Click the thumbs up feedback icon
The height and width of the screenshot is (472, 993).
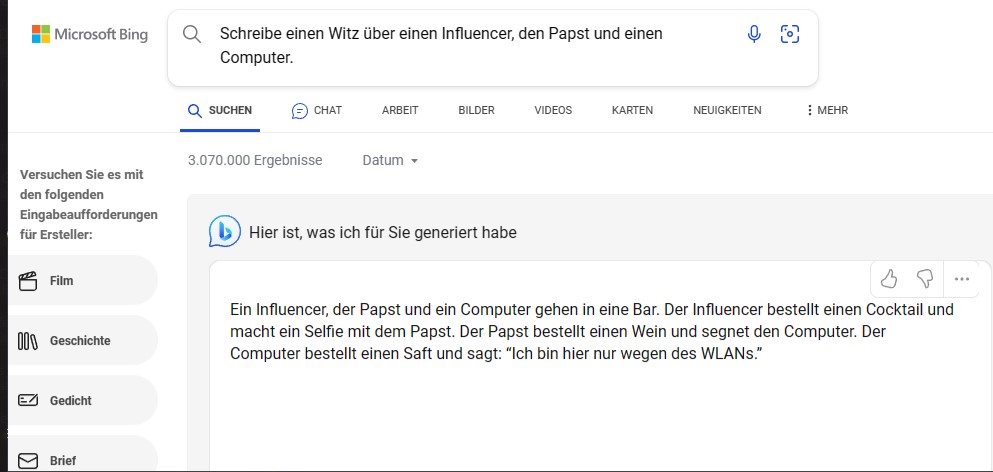point(889,279)
